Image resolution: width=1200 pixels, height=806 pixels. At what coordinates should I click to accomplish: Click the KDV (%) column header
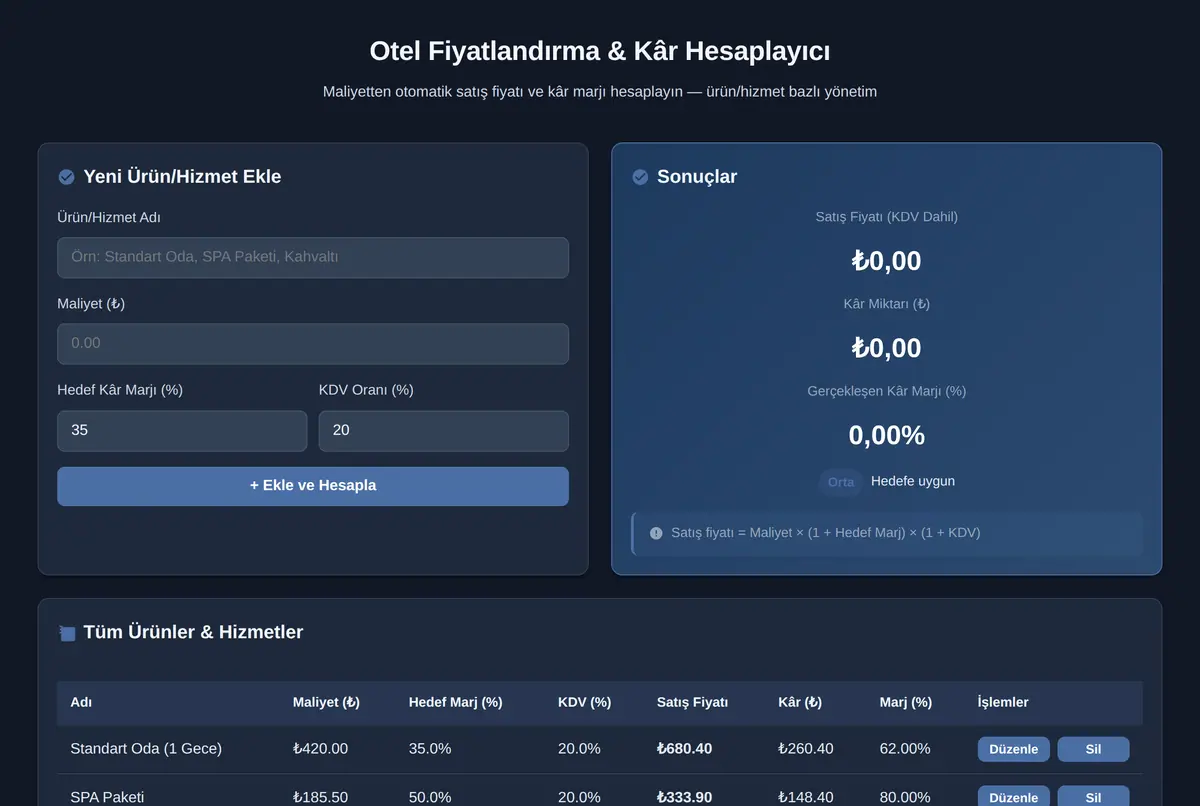tap(584, 703)
